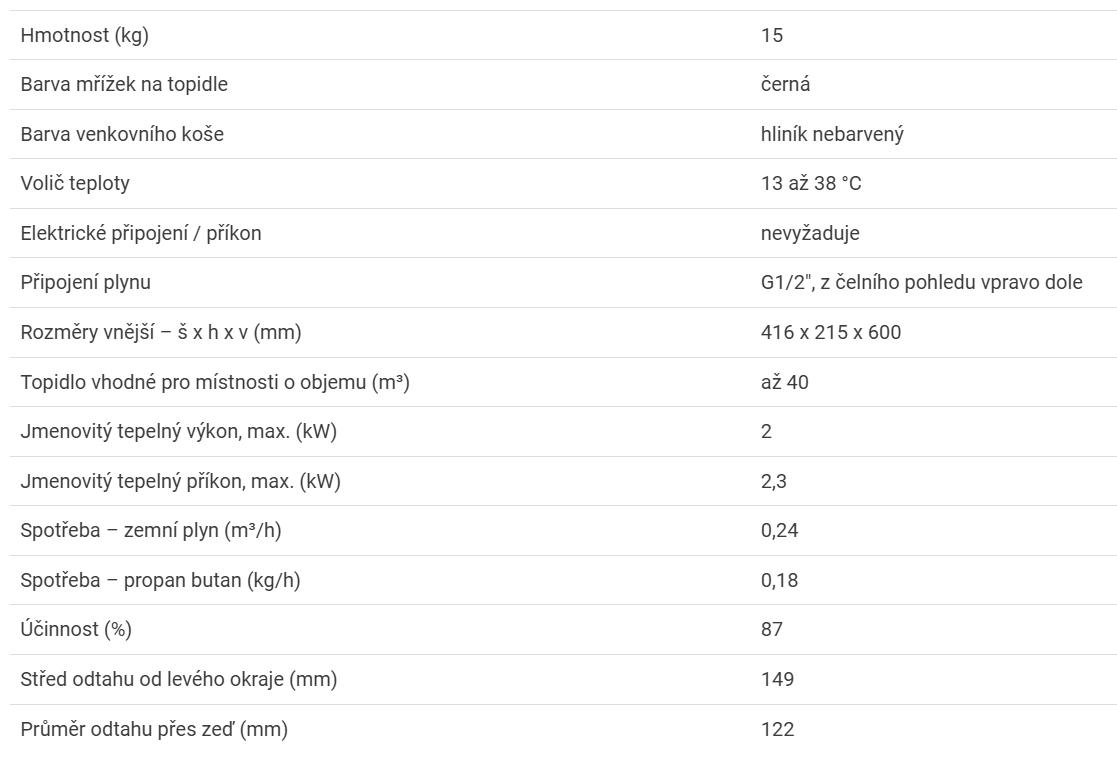Viewport: 1117px width, 767px height.
Task: Click the 'Topidlo vhodné pro místnosti' label
Action: point(214,382)
